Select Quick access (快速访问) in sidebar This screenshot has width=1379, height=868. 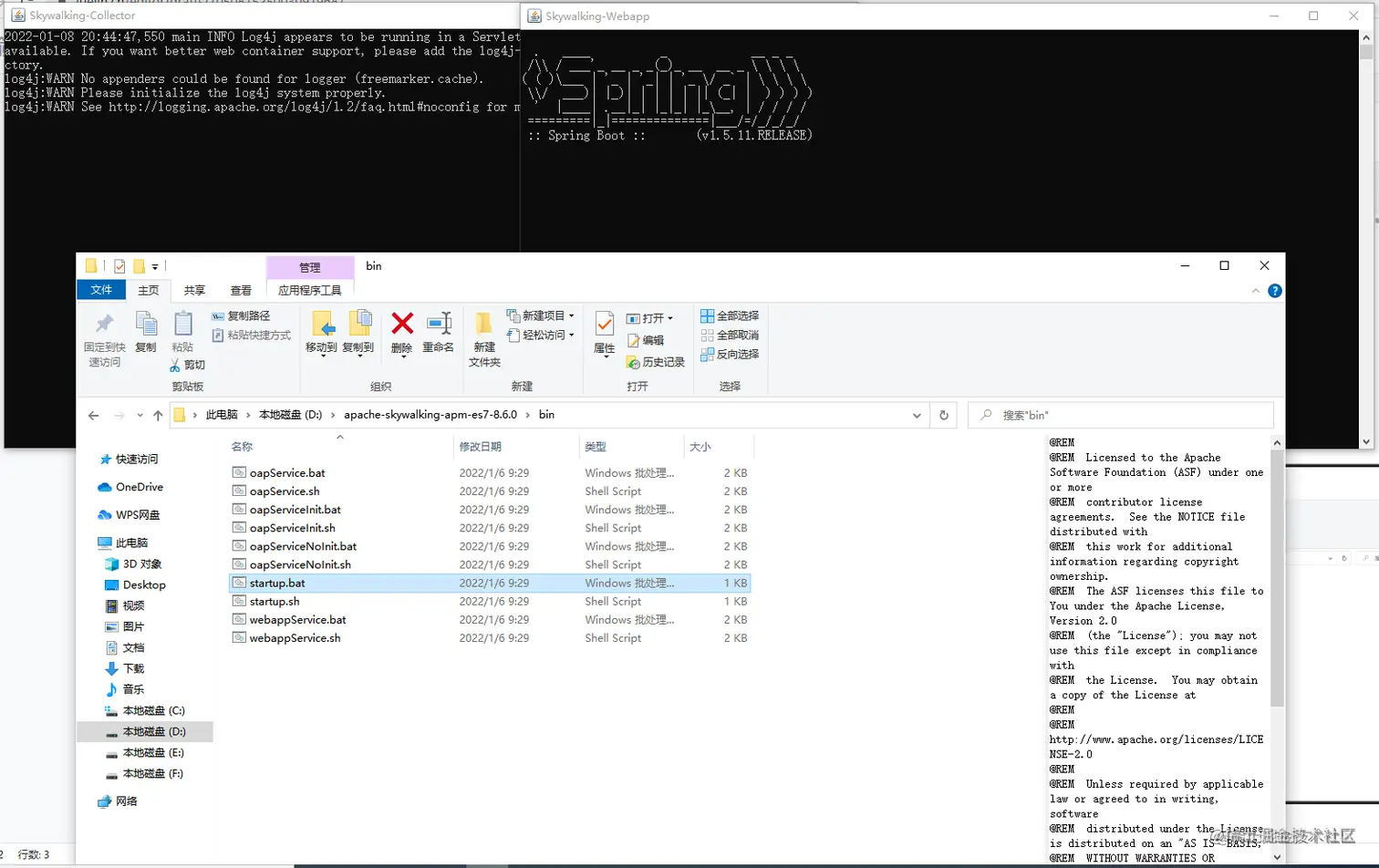click(x=129, y=459)
